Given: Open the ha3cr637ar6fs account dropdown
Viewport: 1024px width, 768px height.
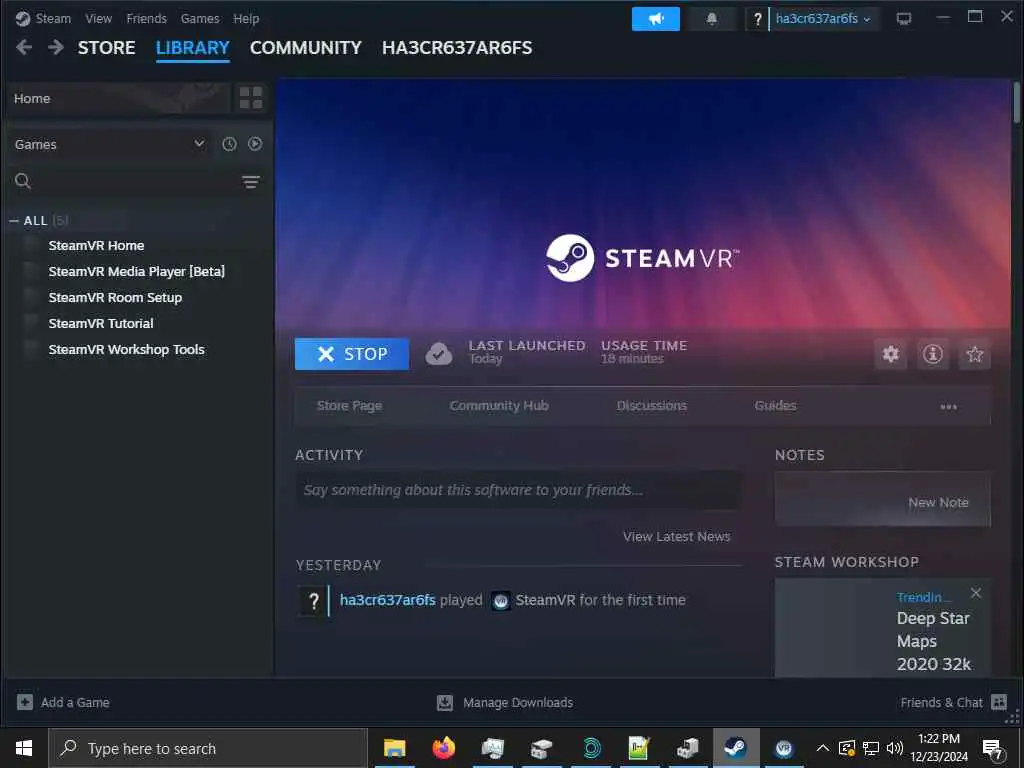Looking at the screenshot, I should [x=823, y=19].
